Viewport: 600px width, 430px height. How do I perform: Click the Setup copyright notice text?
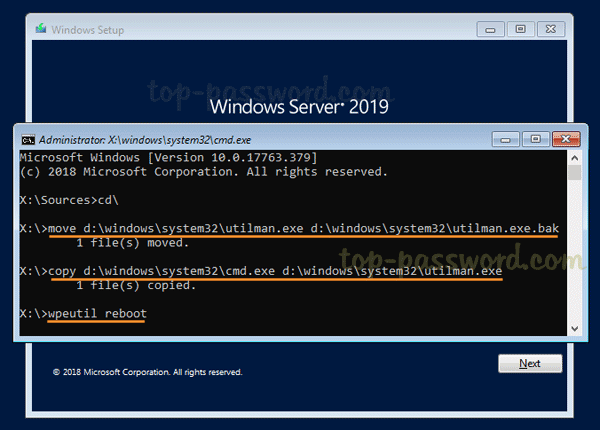147,372
